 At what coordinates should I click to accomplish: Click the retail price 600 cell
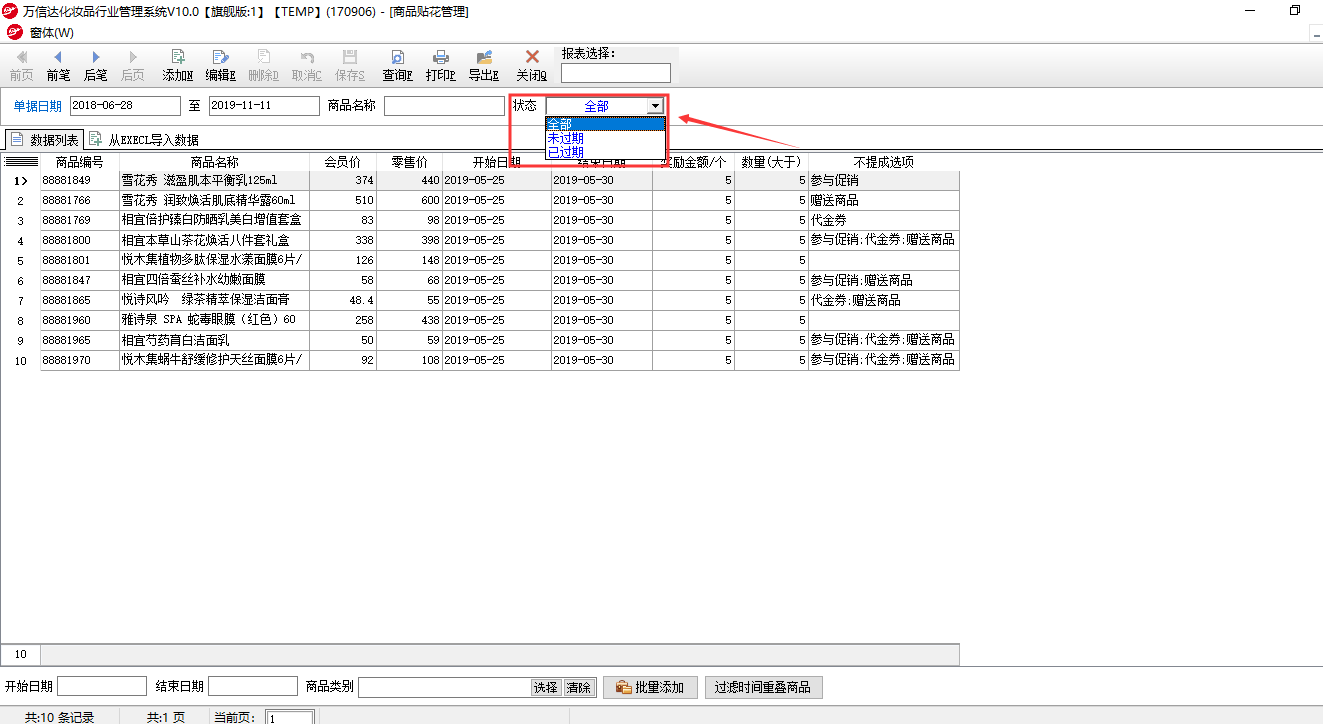point(409,201)
